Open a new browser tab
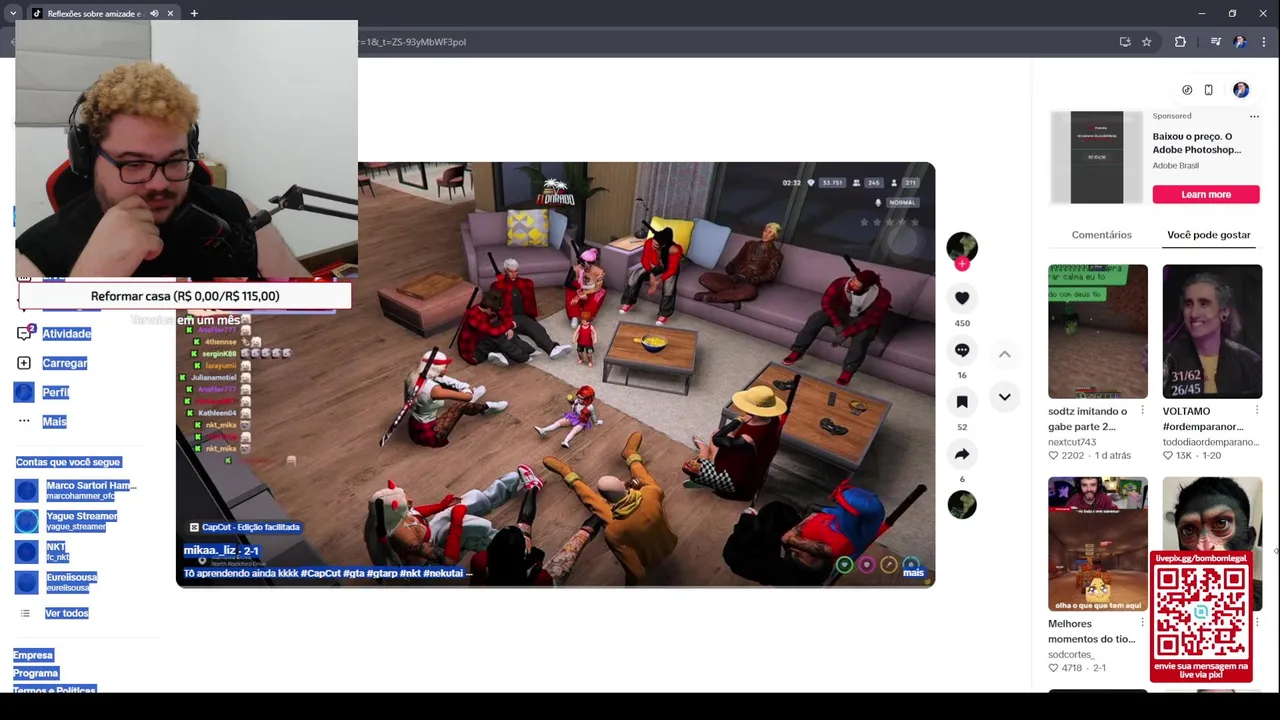The height and width of the screenshot is (720, 1280). 194,14
